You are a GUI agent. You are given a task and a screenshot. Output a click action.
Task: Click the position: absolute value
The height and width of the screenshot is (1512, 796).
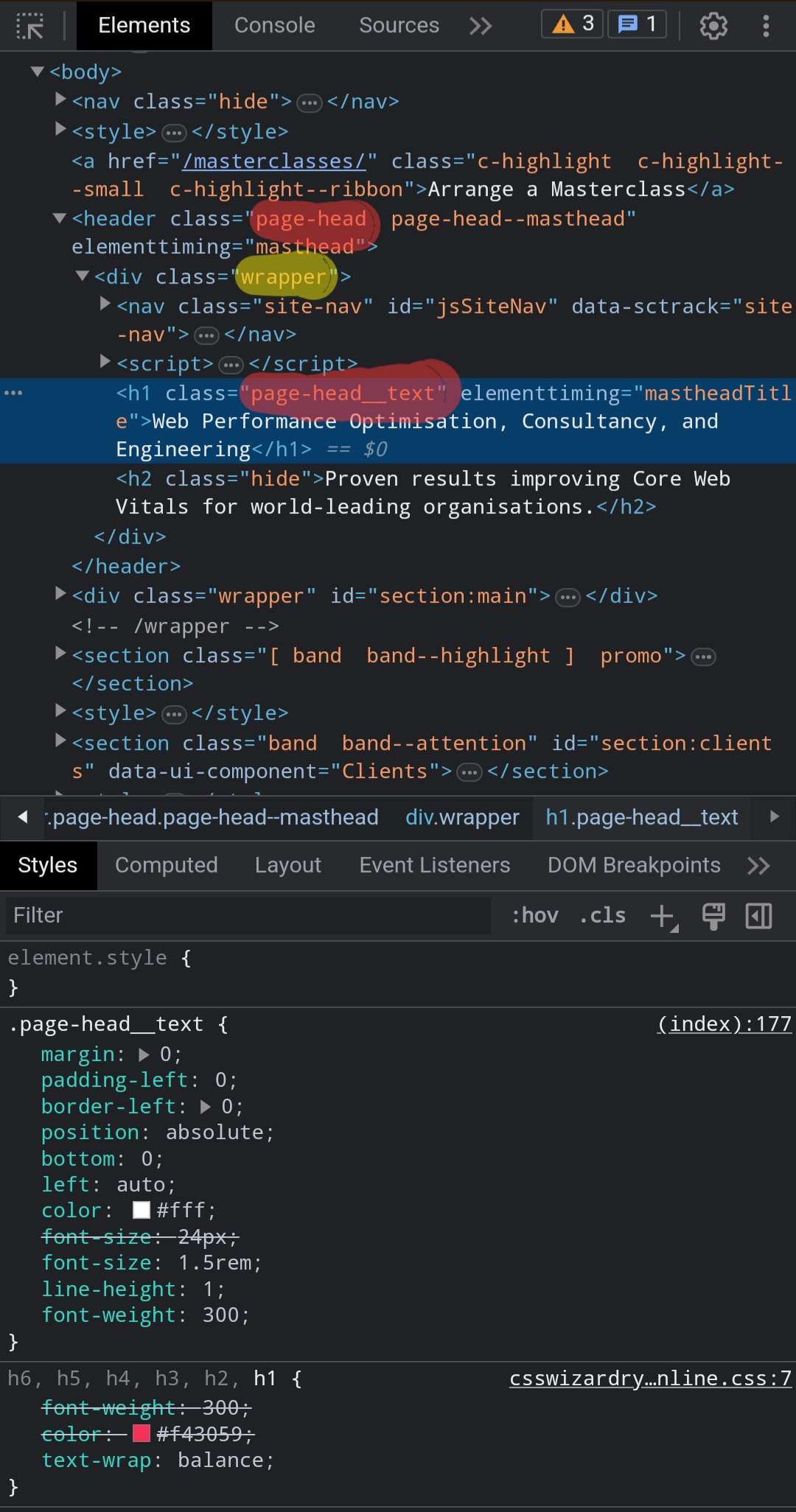[214, 1133]
